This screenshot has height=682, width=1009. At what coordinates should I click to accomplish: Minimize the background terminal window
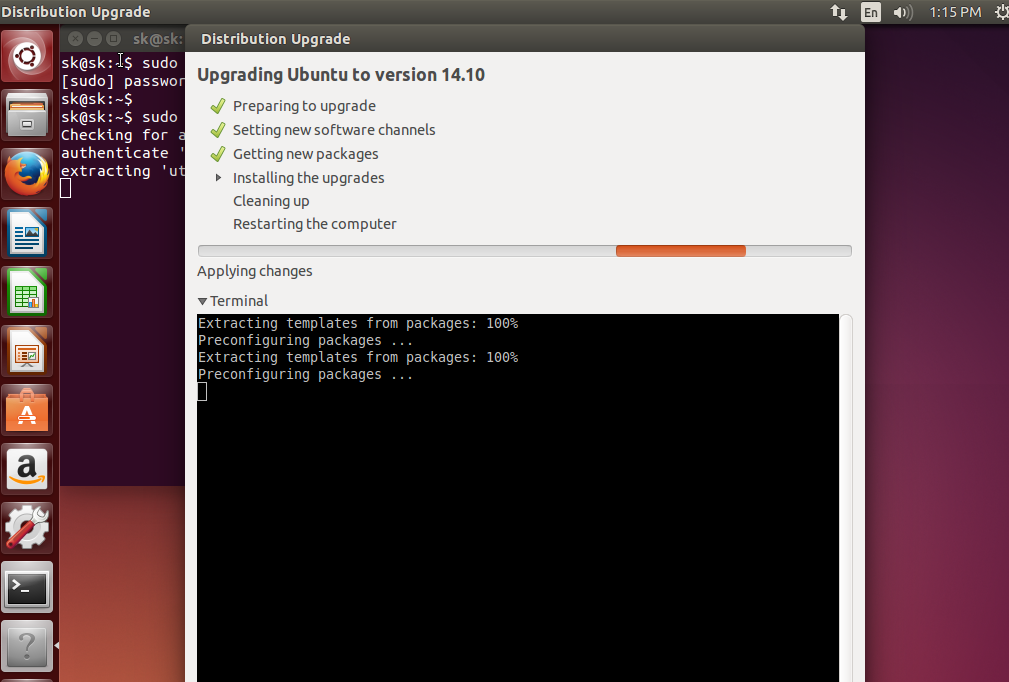(94, 39)
